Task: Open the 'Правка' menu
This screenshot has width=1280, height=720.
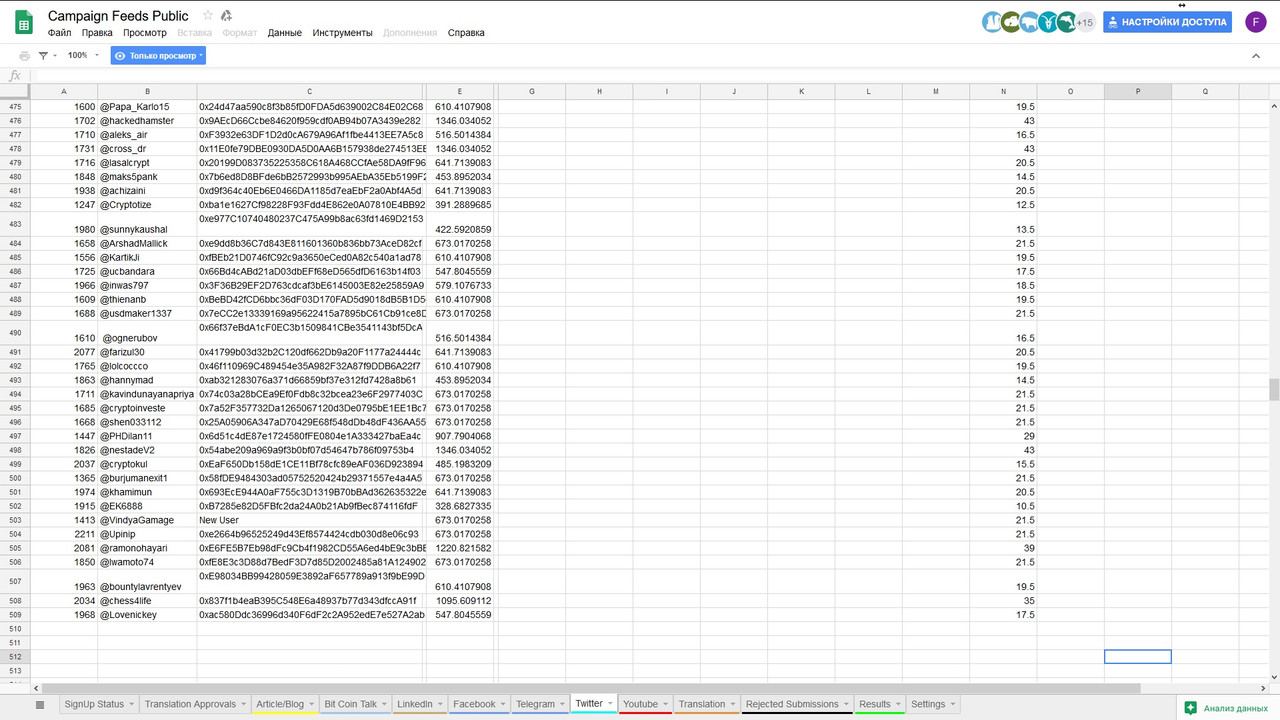Action: (97, 33)
